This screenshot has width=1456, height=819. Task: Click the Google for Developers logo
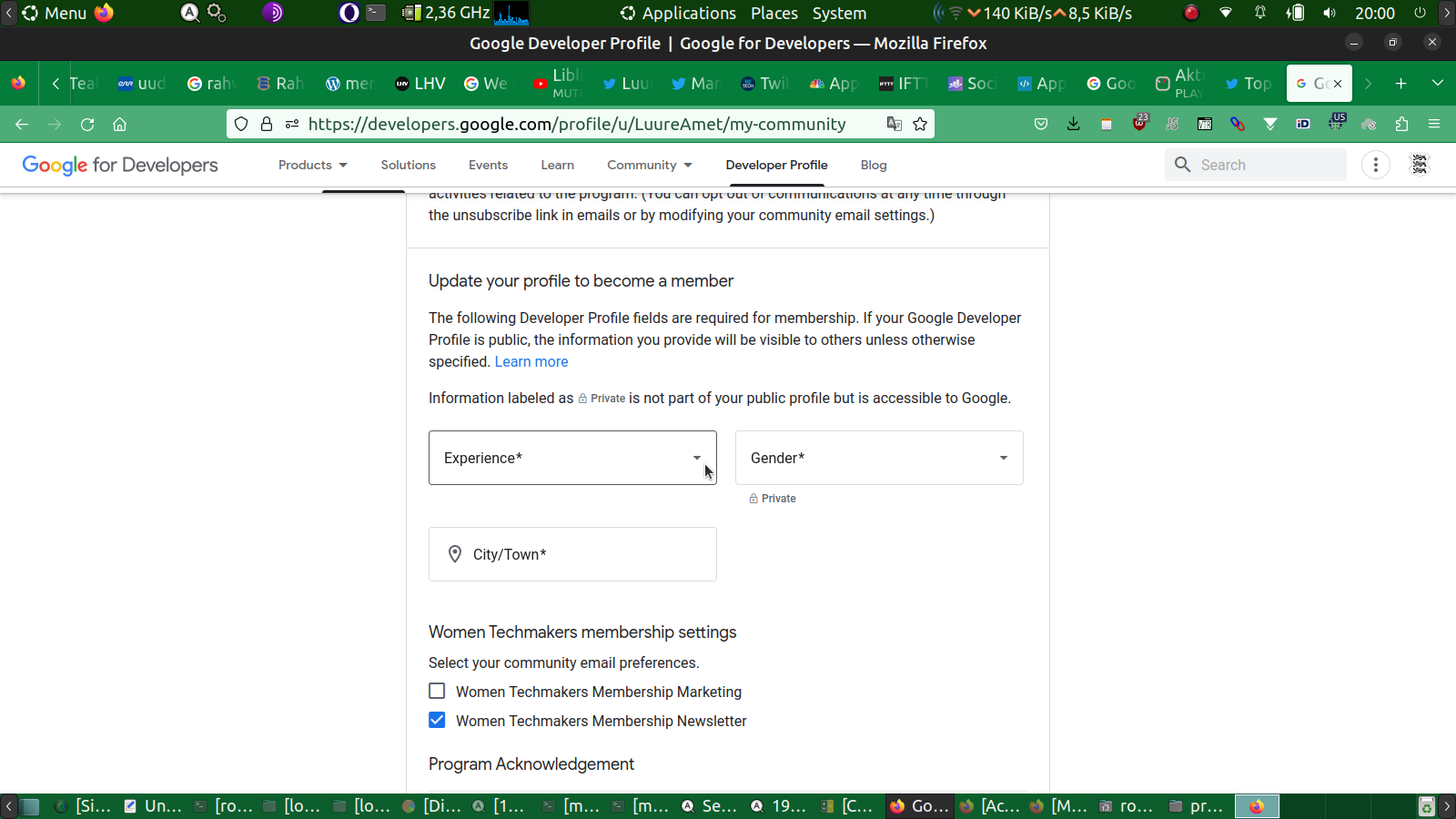[x=120, y=165]
